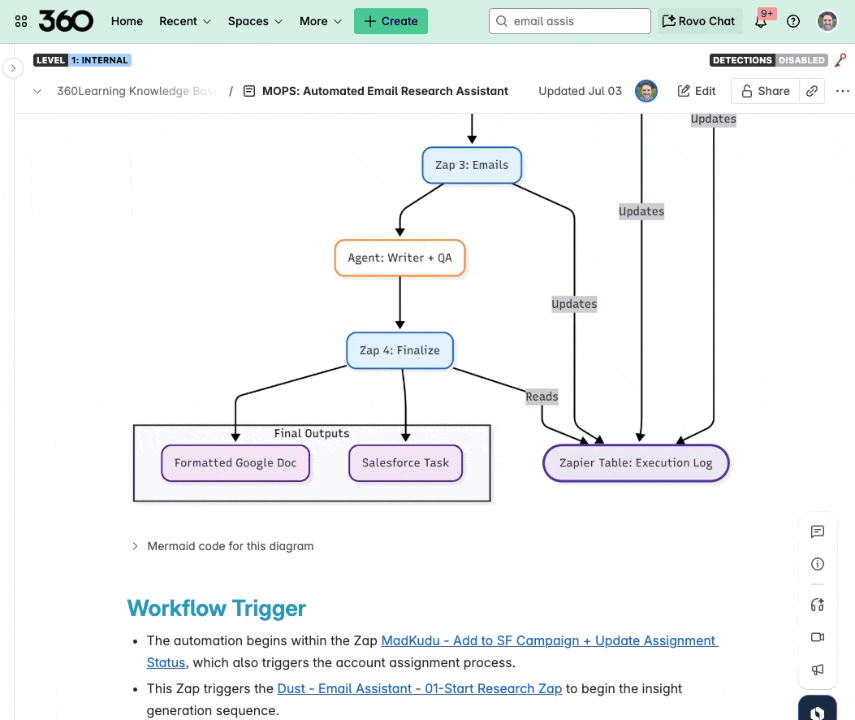Click the contributor avatar beside Updated date
855x720 pixels.
(646, 91)
